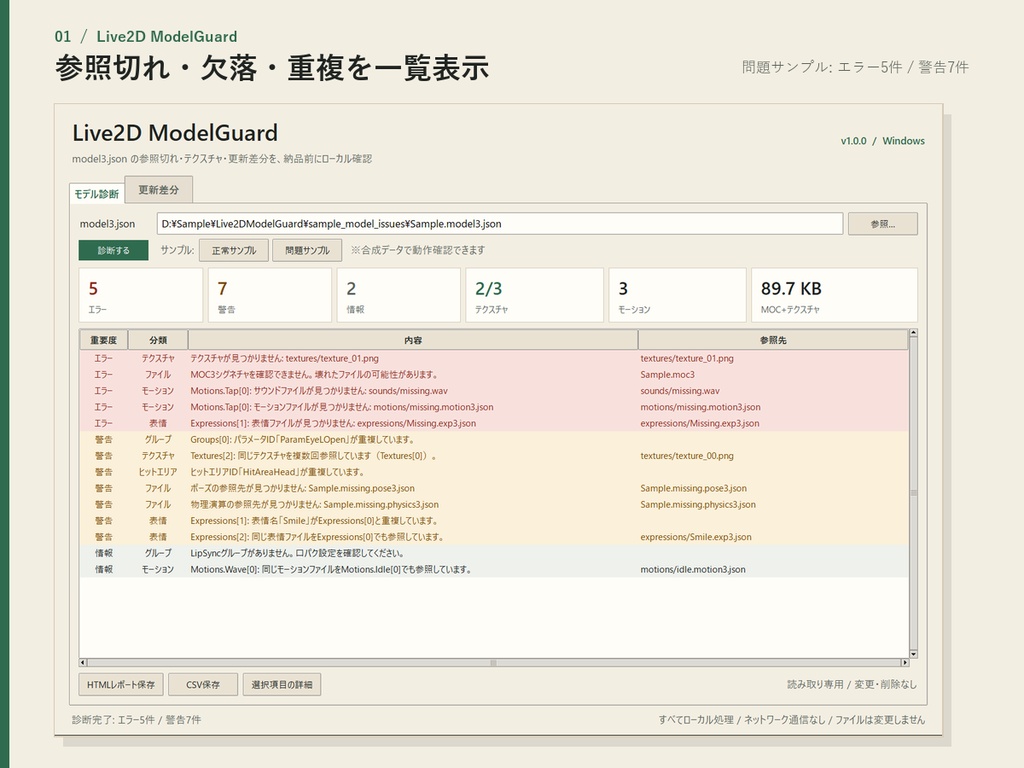The image size is (1024, 768).
Task: Click the textures/texture_00.png reference cell
Action: pyautogui.click(x=687, y=456)
